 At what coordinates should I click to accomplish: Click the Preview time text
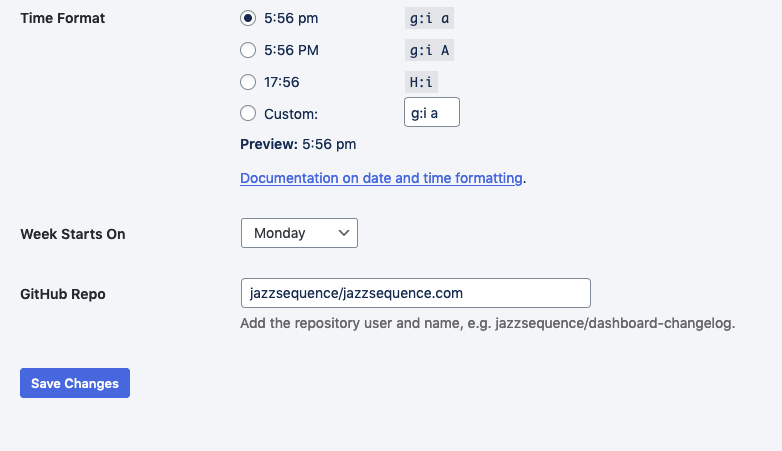[x=329, y=144]
